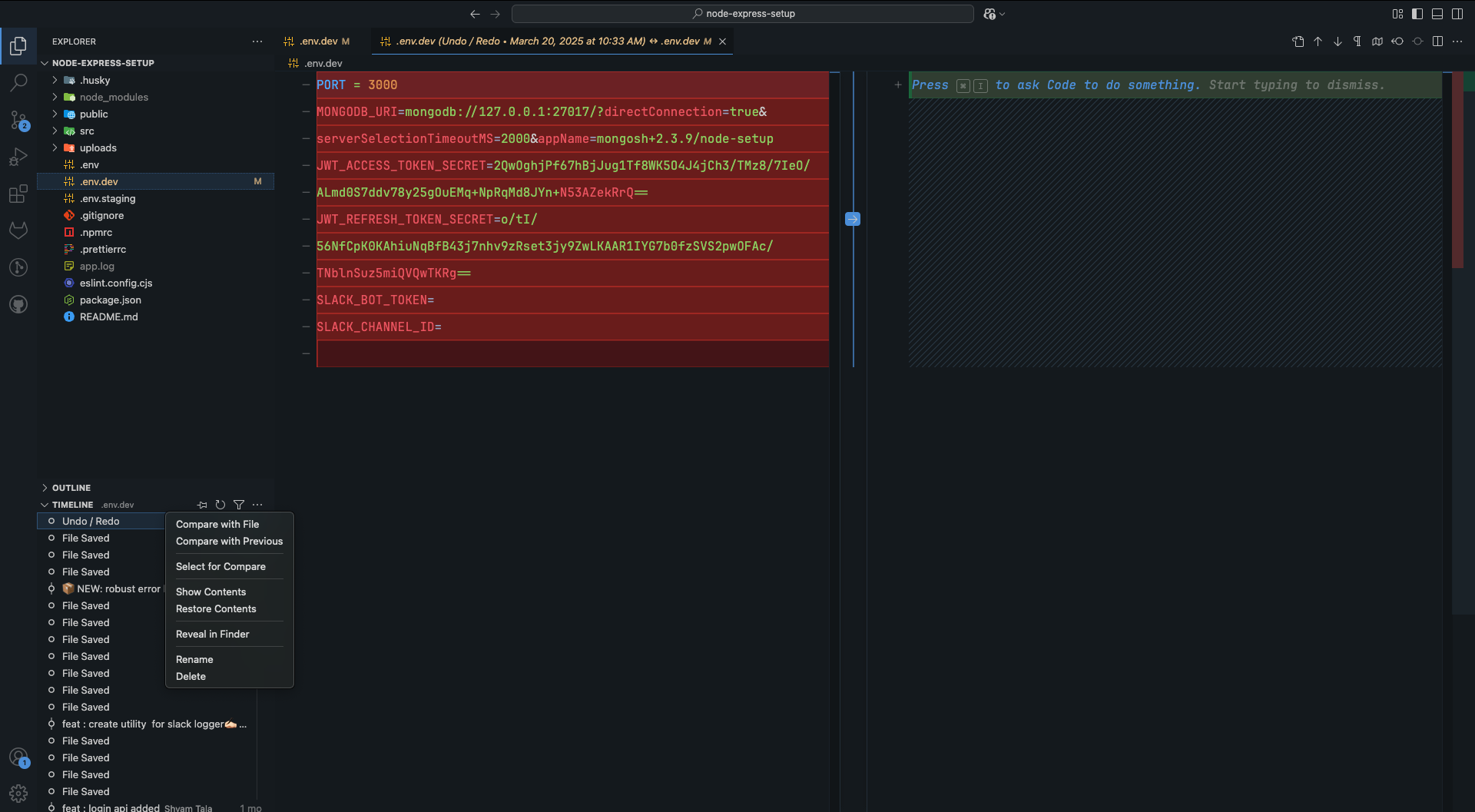Click the map icon in diff toolbar
Screen dimensions: 1475x812
[x=1377, y=41]
